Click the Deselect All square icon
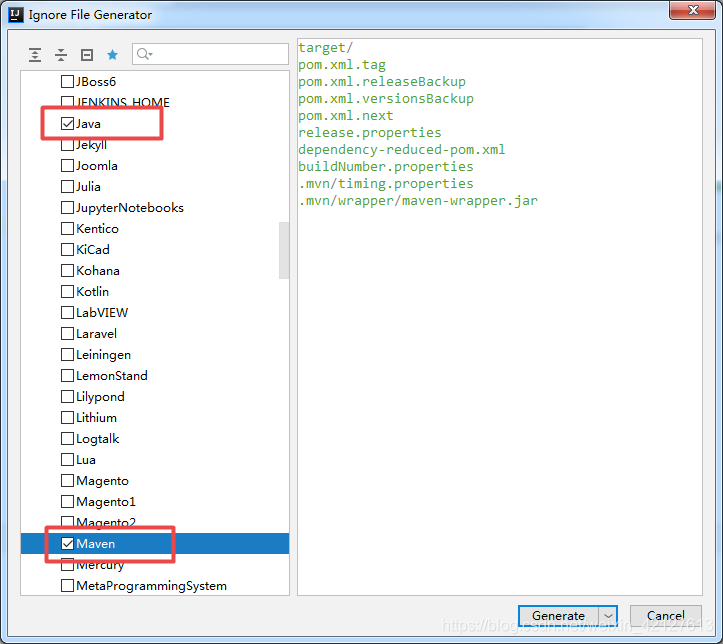This screenshot has width=723, height=644. click(x=87, y=55)
